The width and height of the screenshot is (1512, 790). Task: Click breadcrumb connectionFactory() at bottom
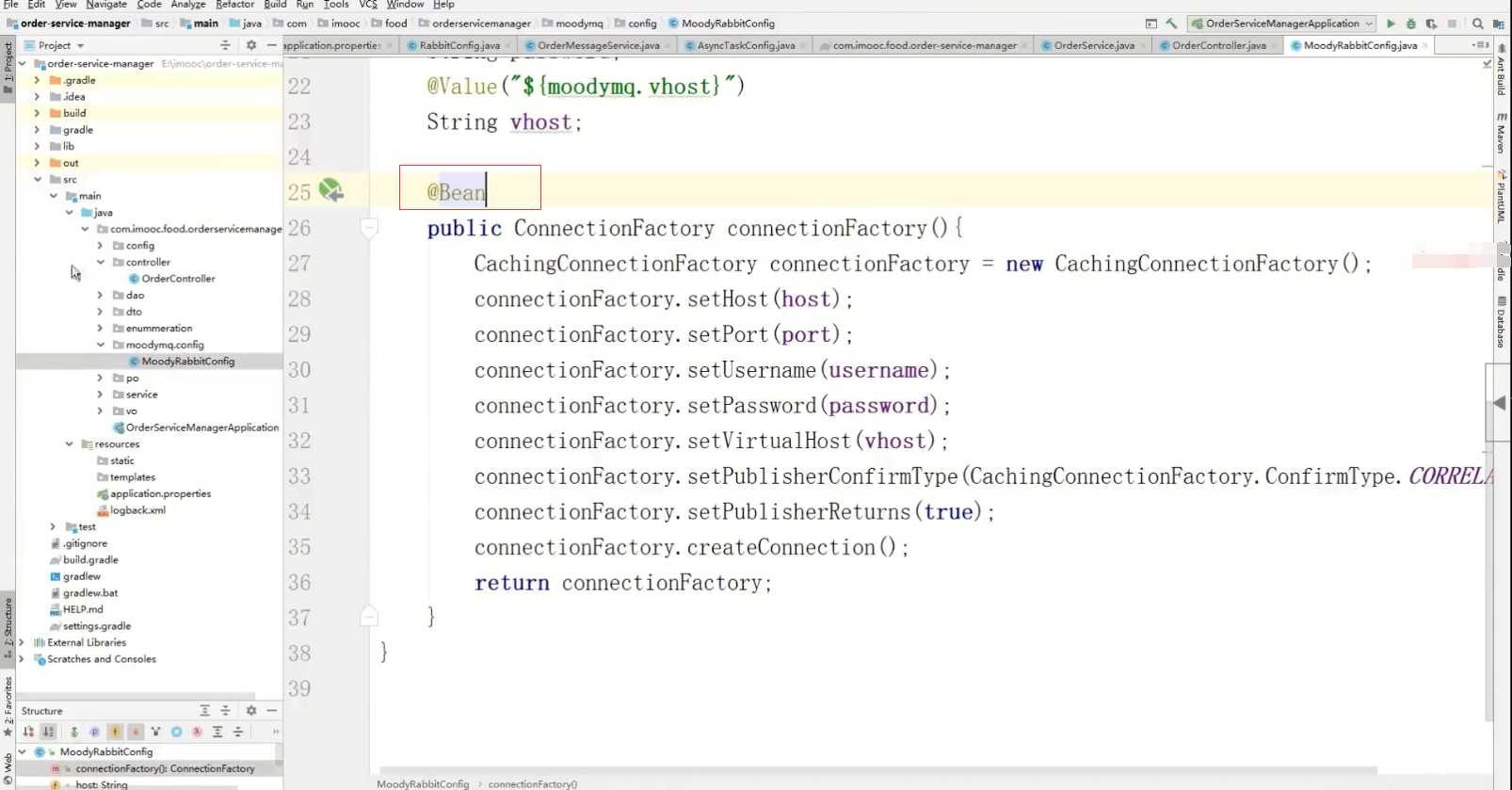click(533, 783)
